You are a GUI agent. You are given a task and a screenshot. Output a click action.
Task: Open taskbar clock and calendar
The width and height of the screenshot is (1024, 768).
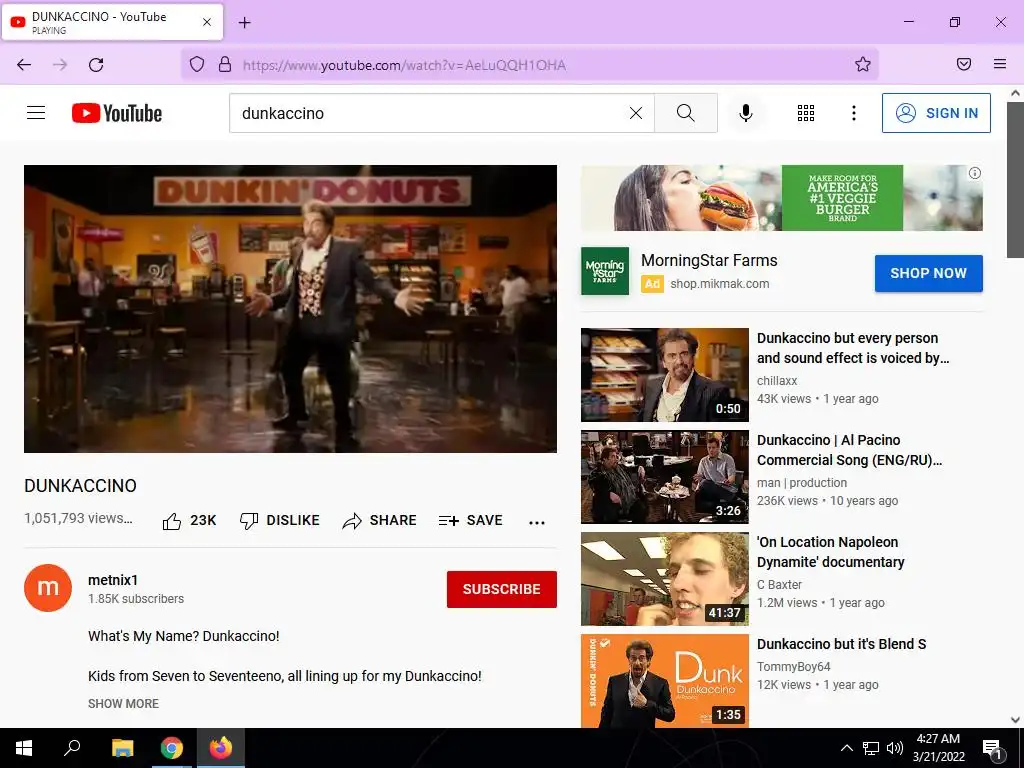938,748
